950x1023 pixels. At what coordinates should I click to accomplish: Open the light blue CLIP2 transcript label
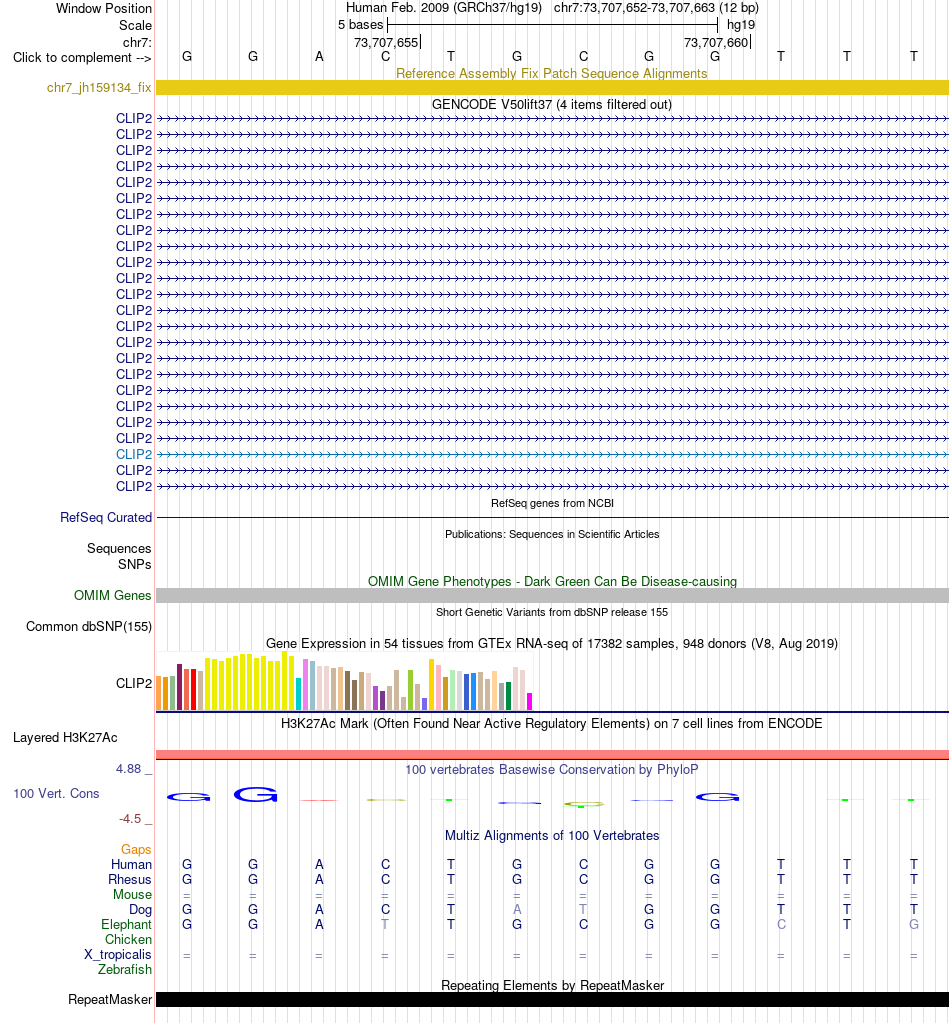[134, 454]
